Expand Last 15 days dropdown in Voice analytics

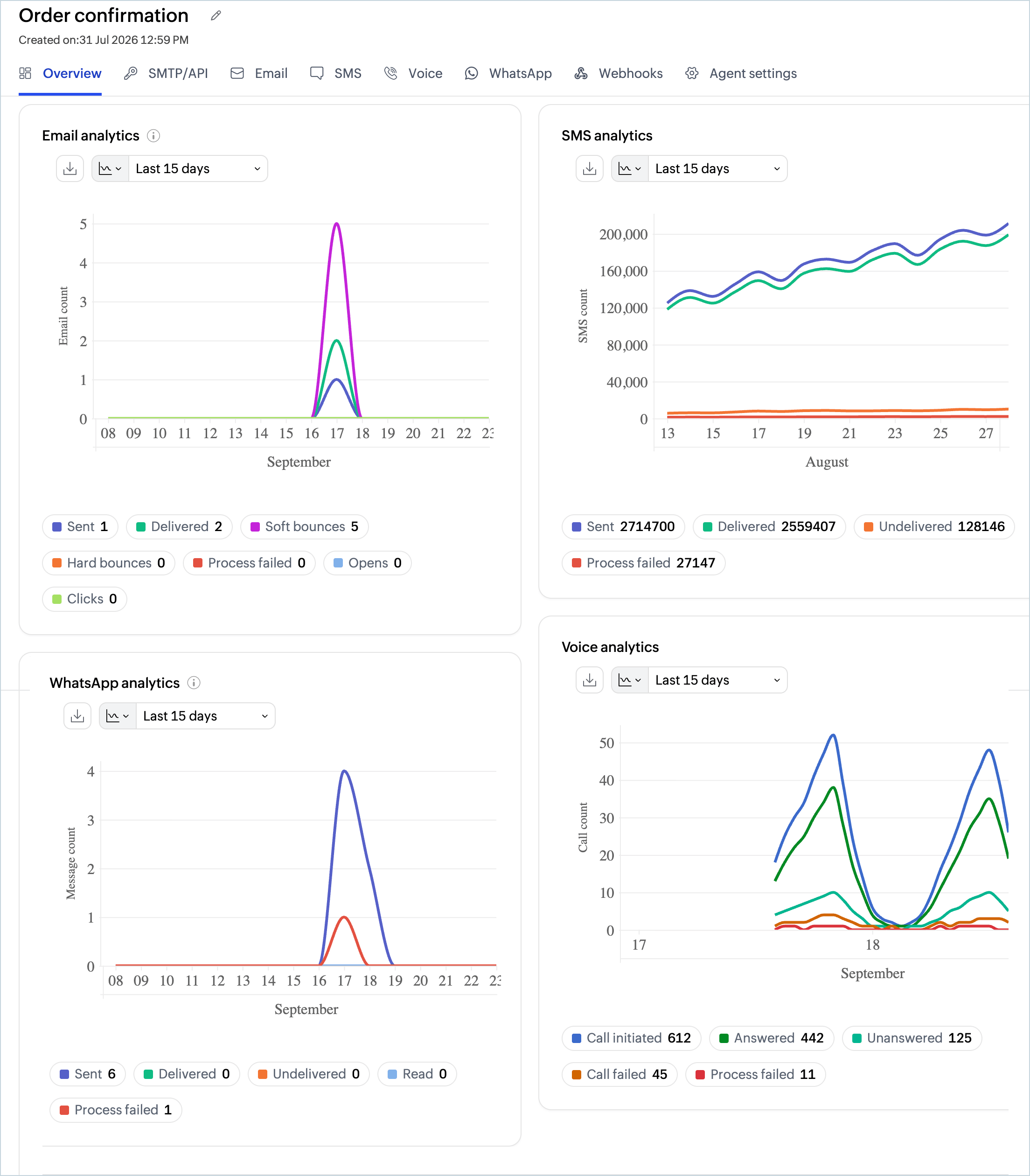point(718,680)
